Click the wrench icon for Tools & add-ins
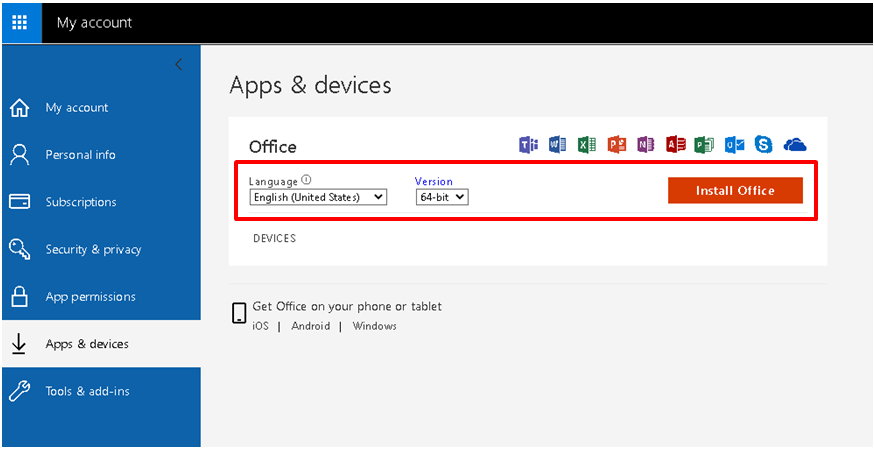The image size is (874, 450). [20, 391]
